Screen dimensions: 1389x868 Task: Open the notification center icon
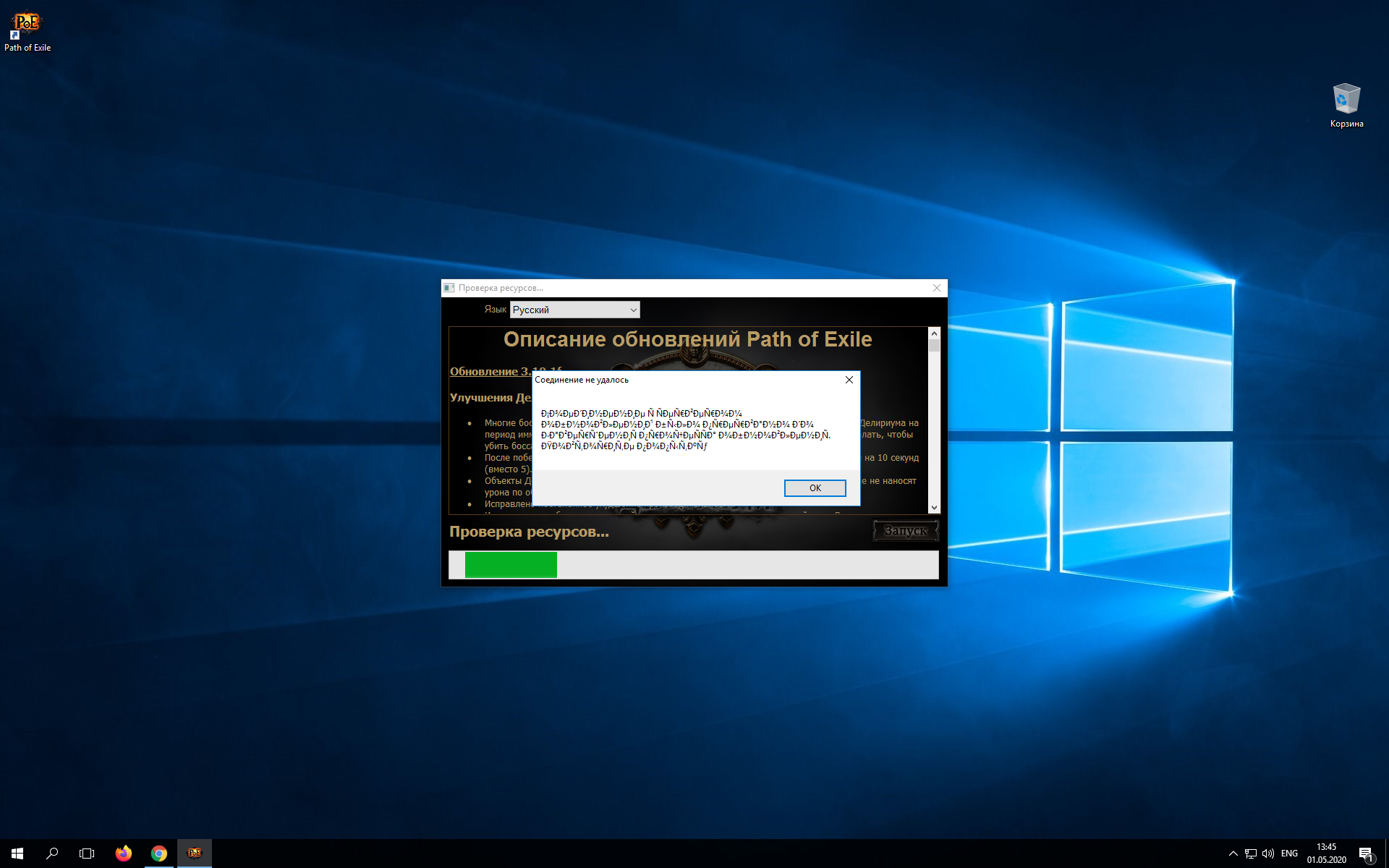[x=1366, y=854]
